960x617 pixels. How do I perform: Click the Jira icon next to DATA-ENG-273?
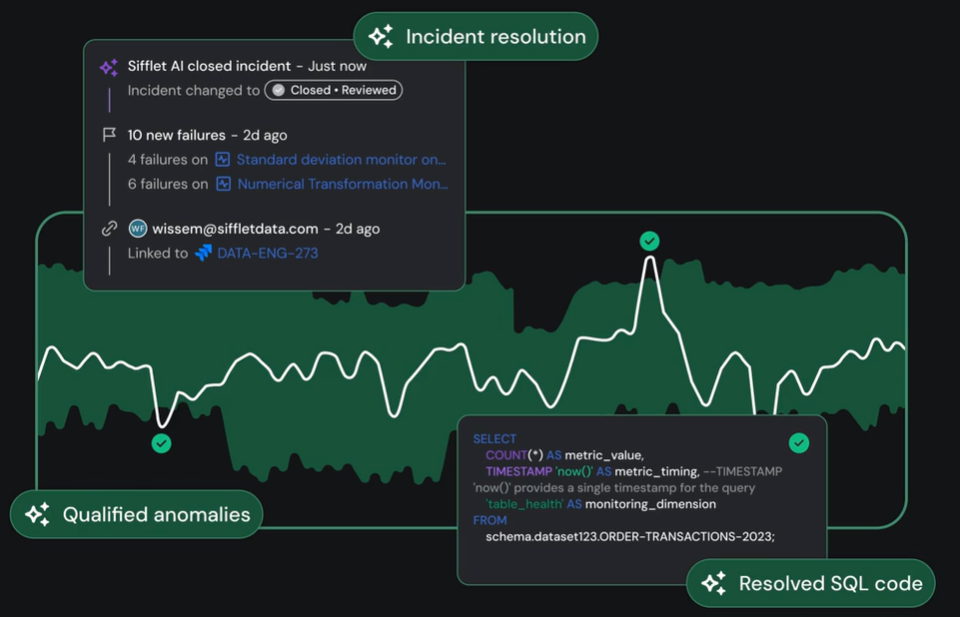pos(203,253)
